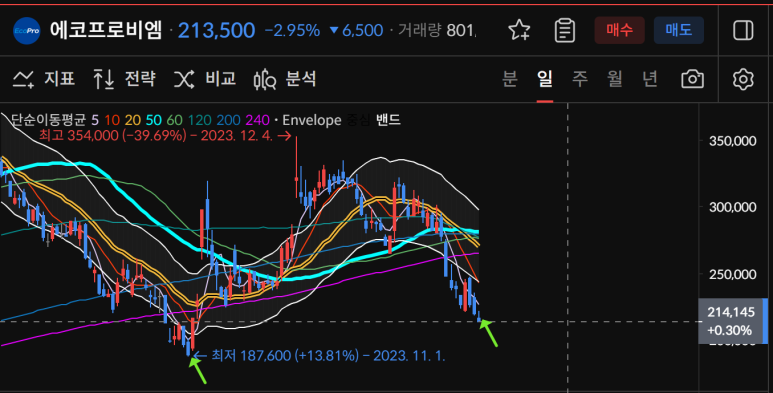This screenshot has width=773, height=393.
Task: Select the 일 daily chart tab
Action: coord(545,79)
